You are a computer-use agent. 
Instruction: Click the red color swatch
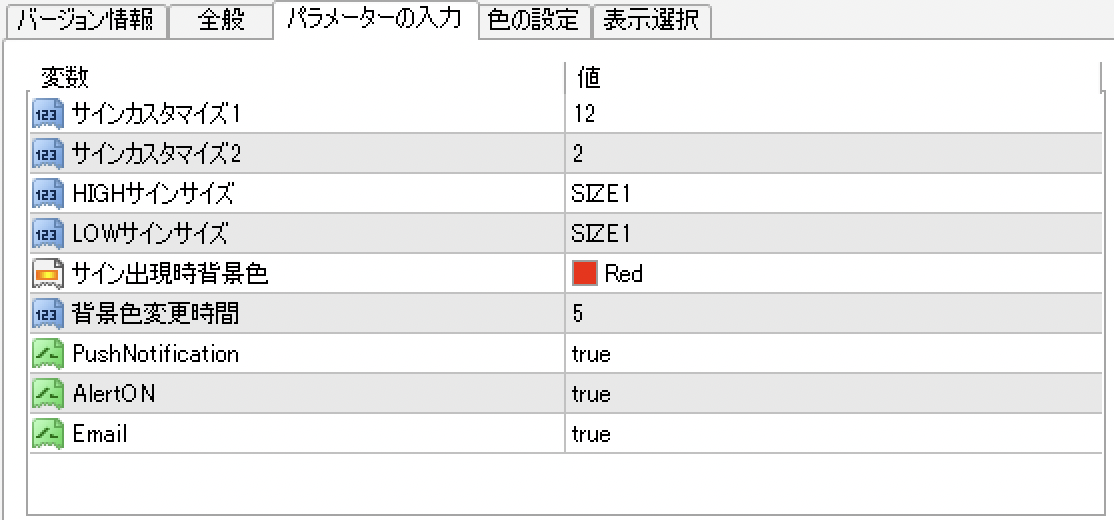584,274
